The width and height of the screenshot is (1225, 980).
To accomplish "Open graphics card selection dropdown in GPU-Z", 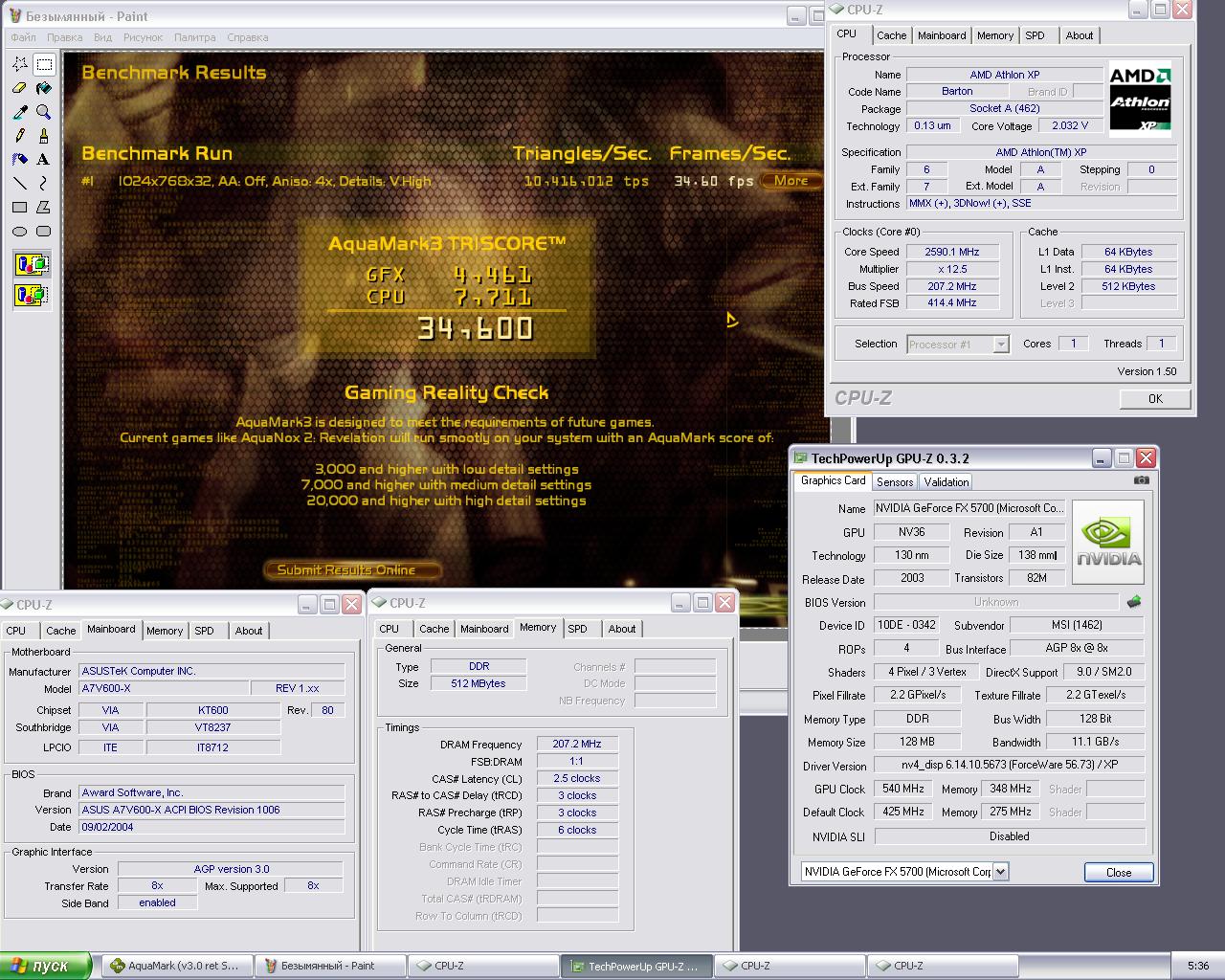I will click(x=1000, y=871).
